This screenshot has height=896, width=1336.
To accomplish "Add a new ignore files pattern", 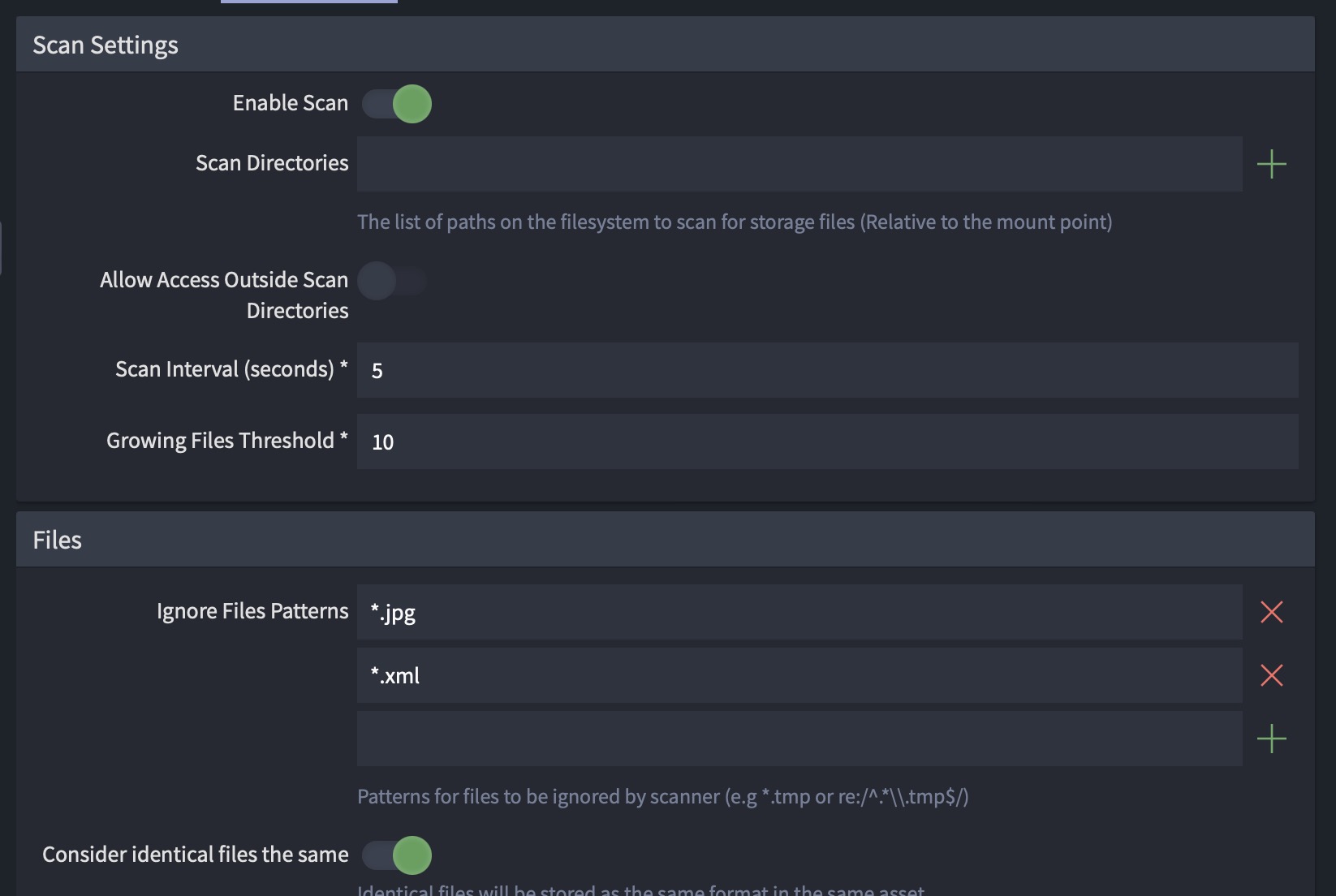I will click(x=1271, y=739).
